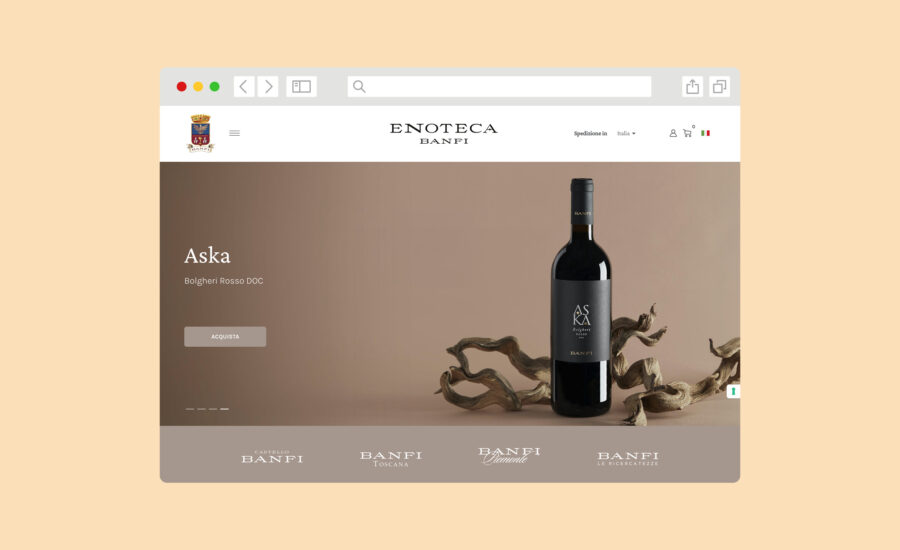Screen dimensions: 900x550
Task: Open the hamburger menu icon
Action: coord(234,133)
